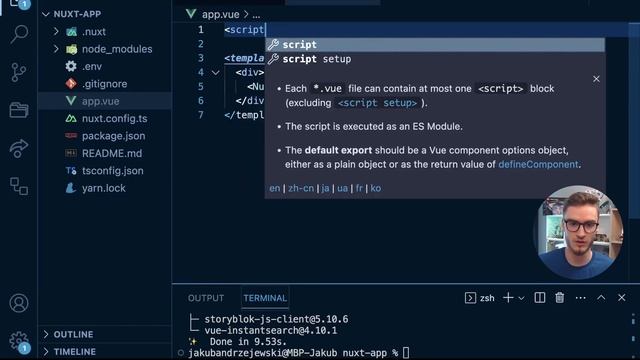
Task: Click the package.json file icon
Action: coord(71,136)
